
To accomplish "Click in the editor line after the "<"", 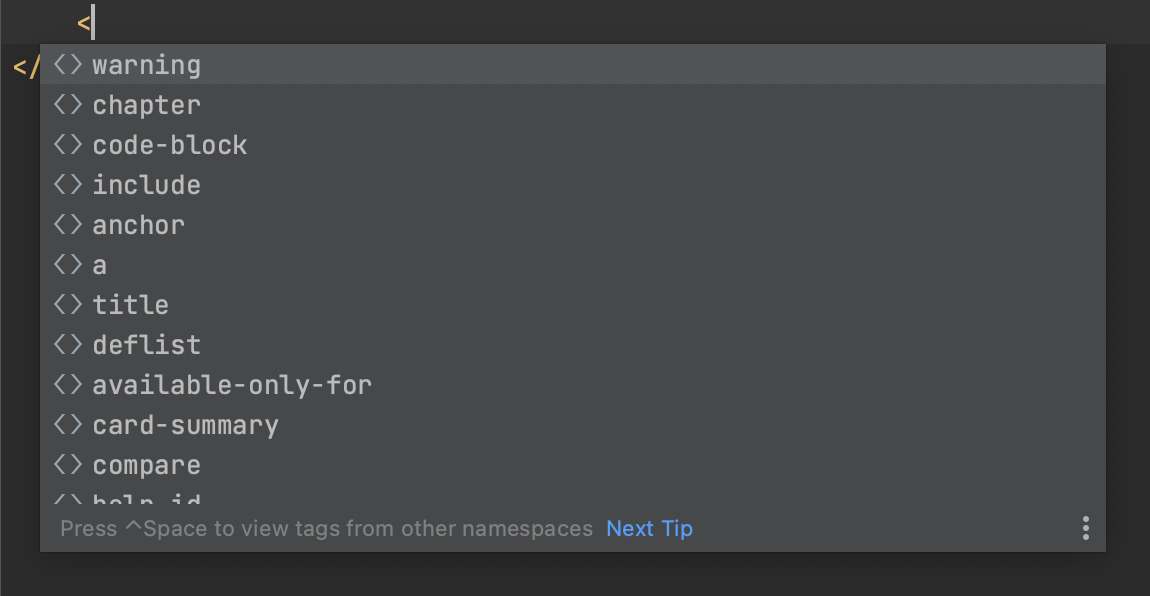I will pyautogui.click(x=95, y=22).
